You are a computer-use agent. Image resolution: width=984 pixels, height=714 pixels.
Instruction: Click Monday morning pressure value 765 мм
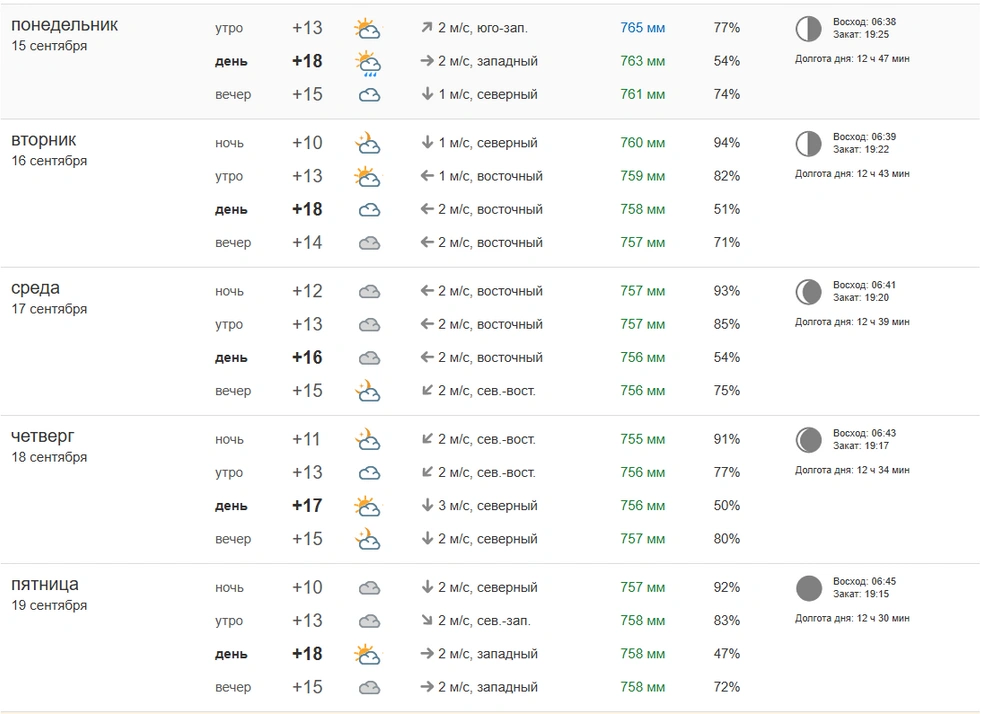(x=643, y=28)
